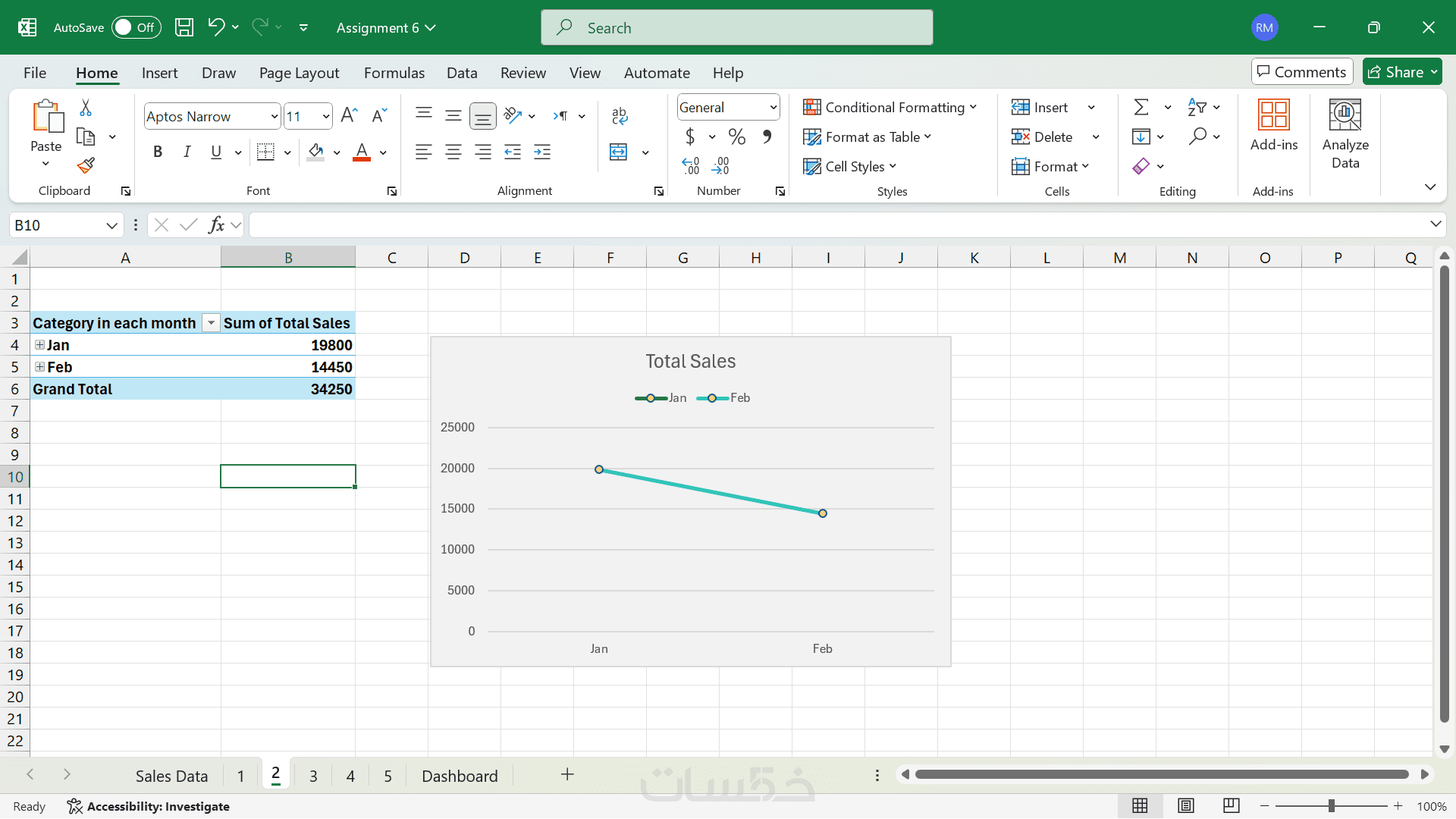Click the zoom slider handle
The width and height of the screenshot is (1456, 819).
1331,806
